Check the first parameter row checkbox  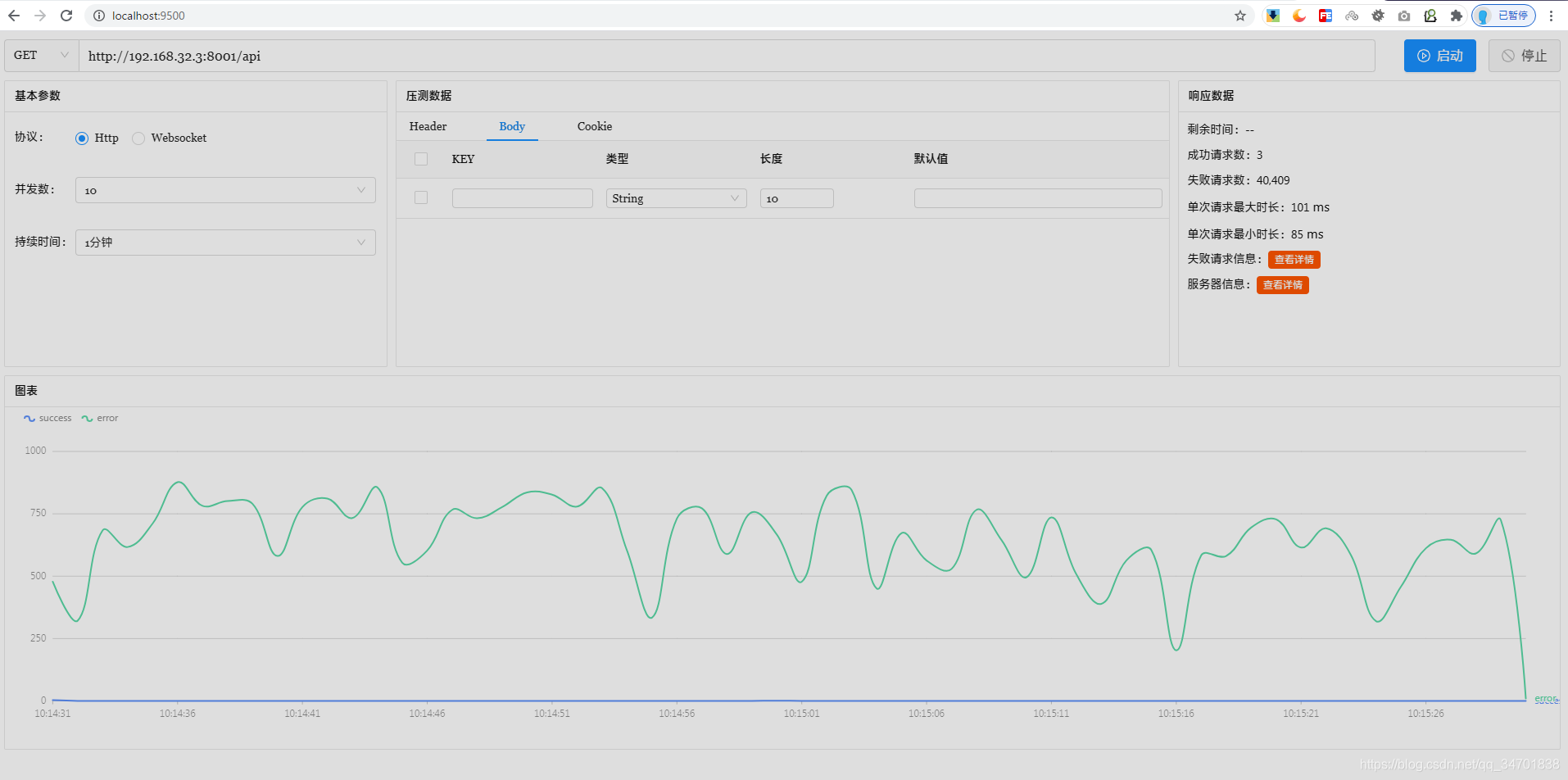coord(421,198)
